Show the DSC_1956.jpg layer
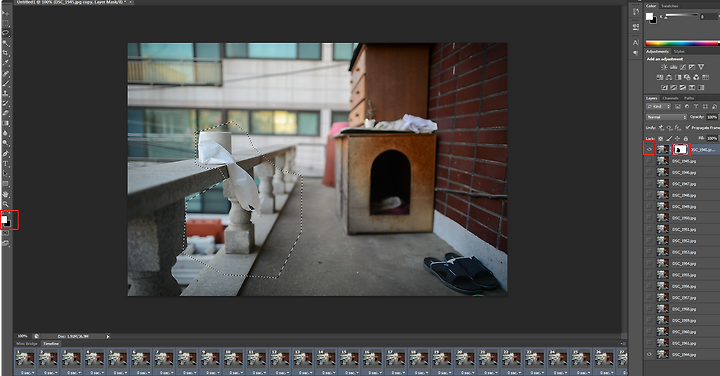This screenshot has width=720, height=376. coord(649,286)
